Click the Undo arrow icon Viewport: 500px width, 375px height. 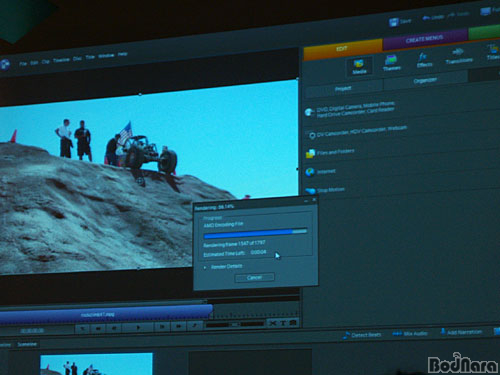pos(426,18)
